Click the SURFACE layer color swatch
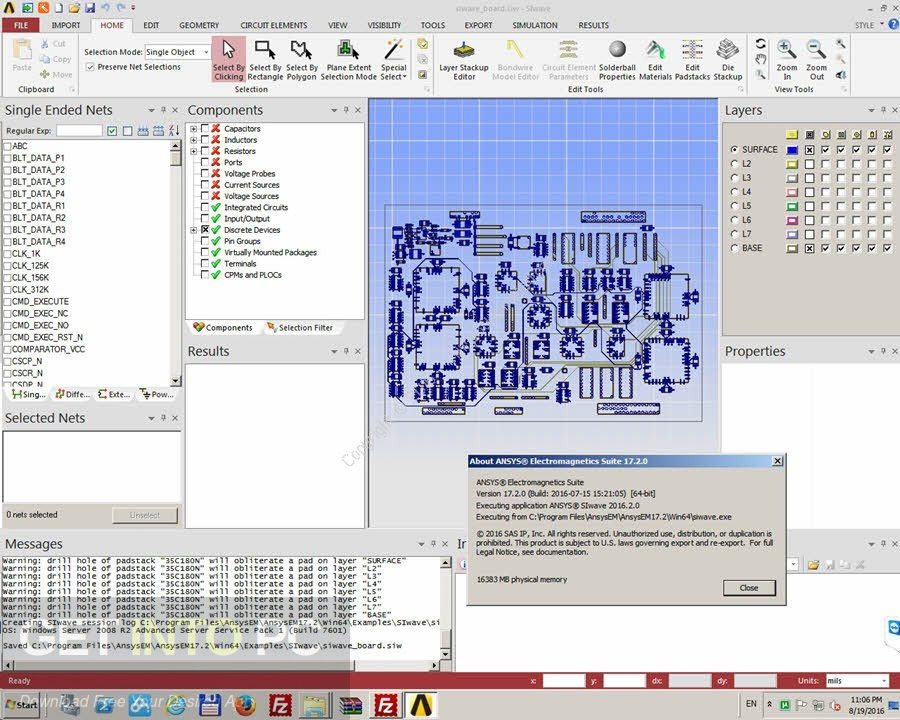Screen dimensions: 900x720 pyautogui.click(x=791, y=150)
